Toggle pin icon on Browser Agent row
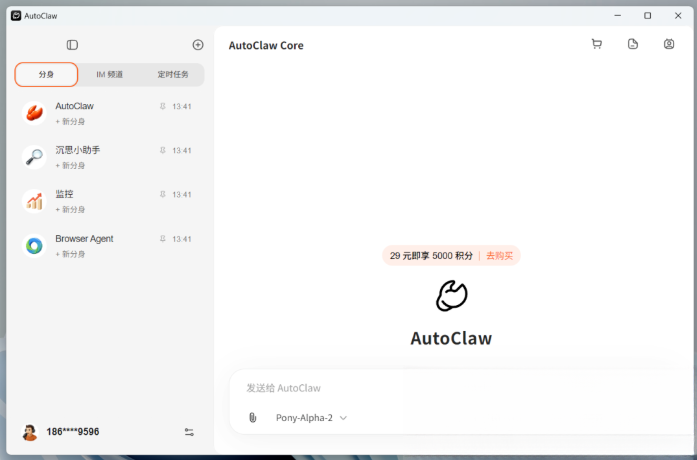Image resolution: width=697 pixels, height=460 pixels. point(163,239)
